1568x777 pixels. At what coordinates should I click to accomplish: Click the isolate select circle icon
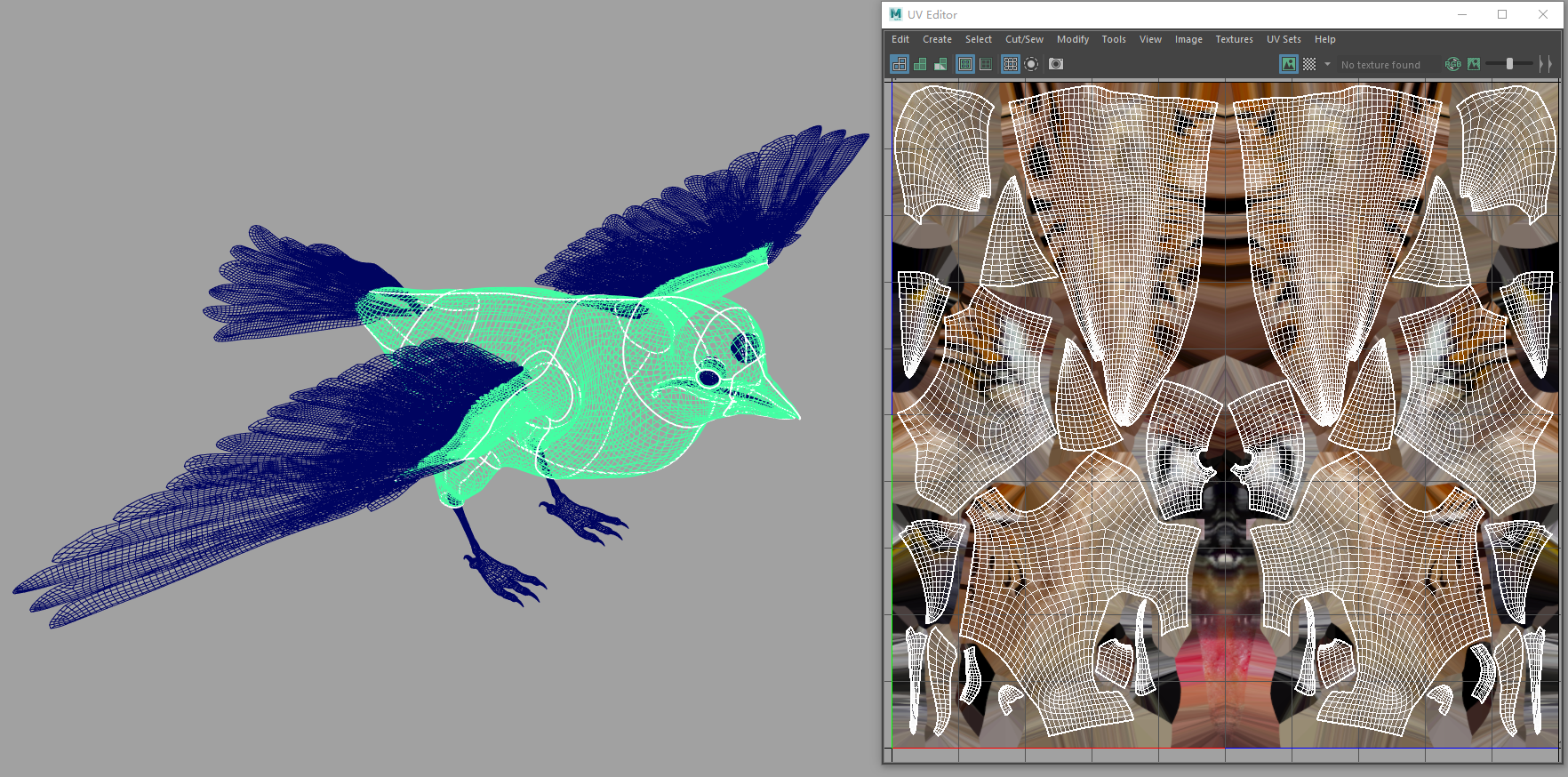(x=1031, y=64)
